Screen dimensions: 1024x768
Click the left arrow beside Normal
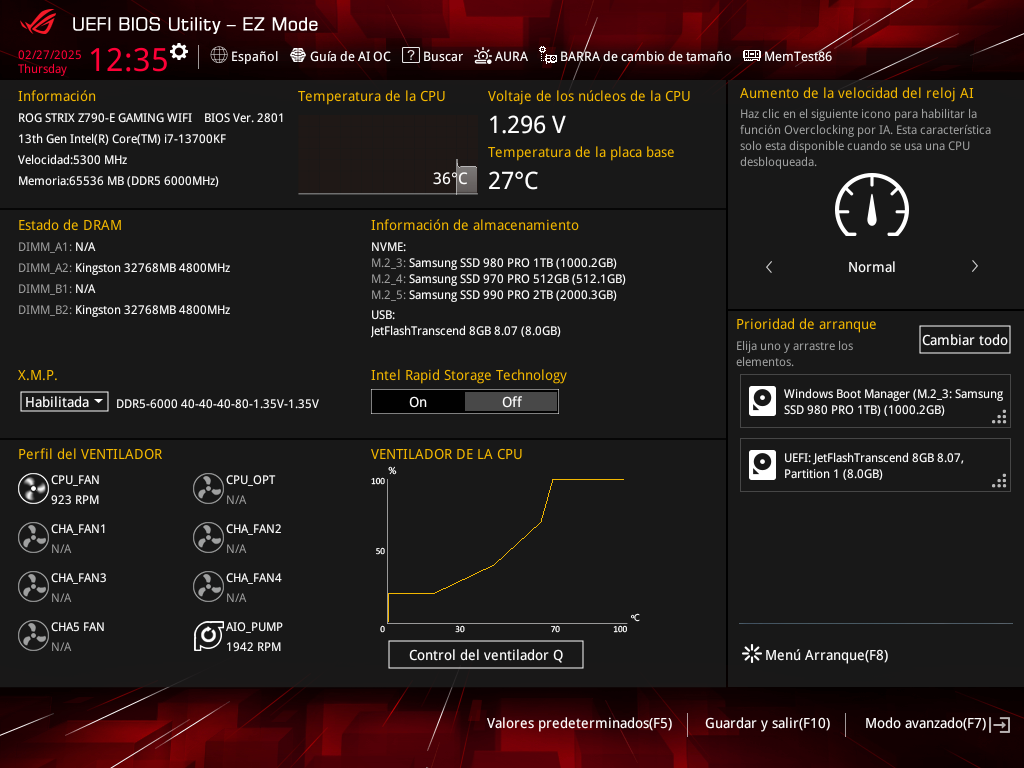[769, 266]
